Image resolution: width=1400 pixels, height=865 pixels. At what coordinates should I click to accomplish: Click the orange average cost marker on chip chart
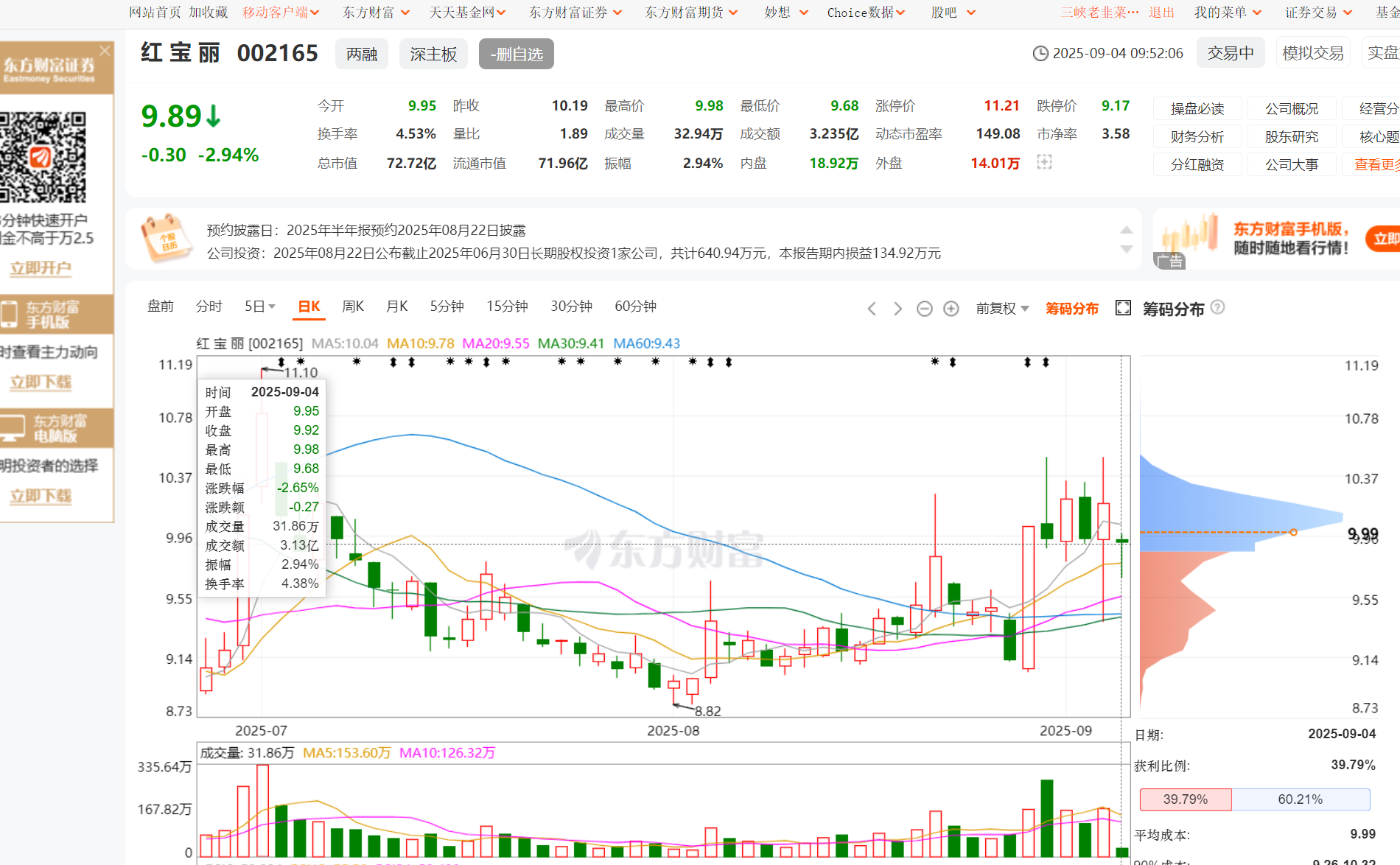tap(1293, 532)
